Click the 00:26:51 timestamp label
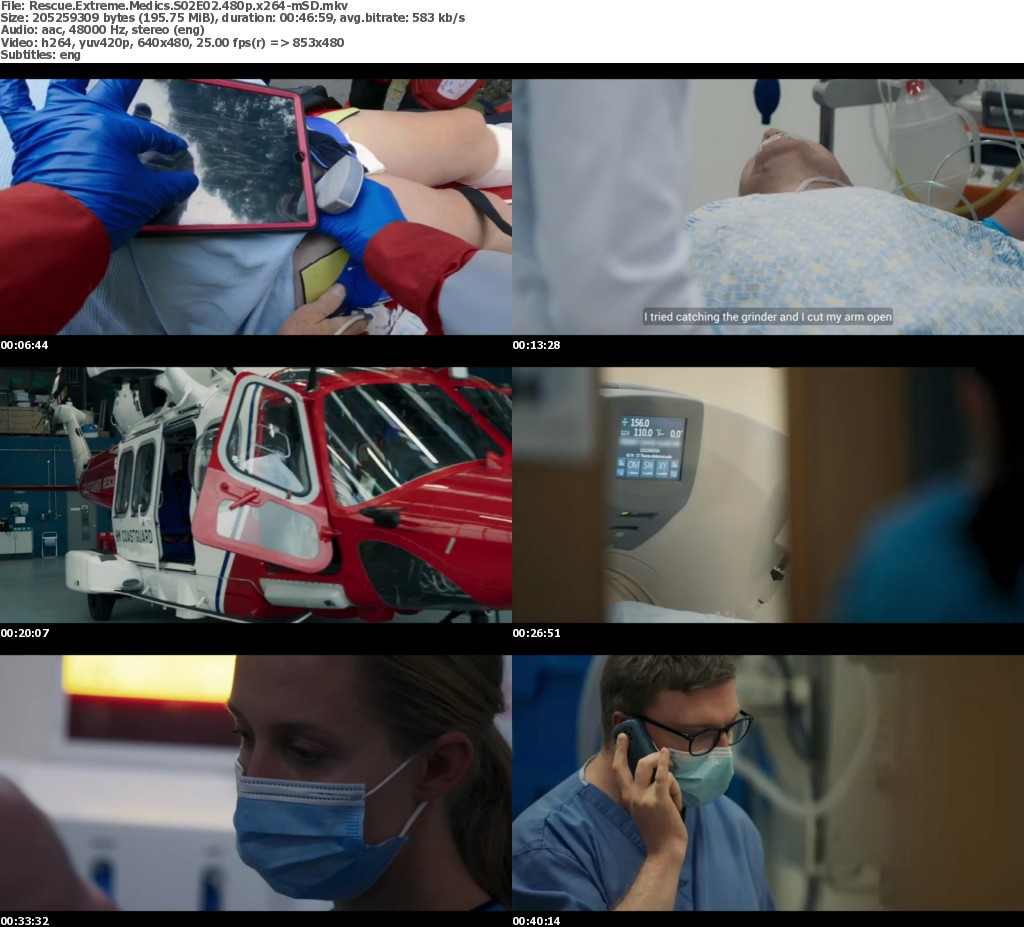 coord(537,633)
